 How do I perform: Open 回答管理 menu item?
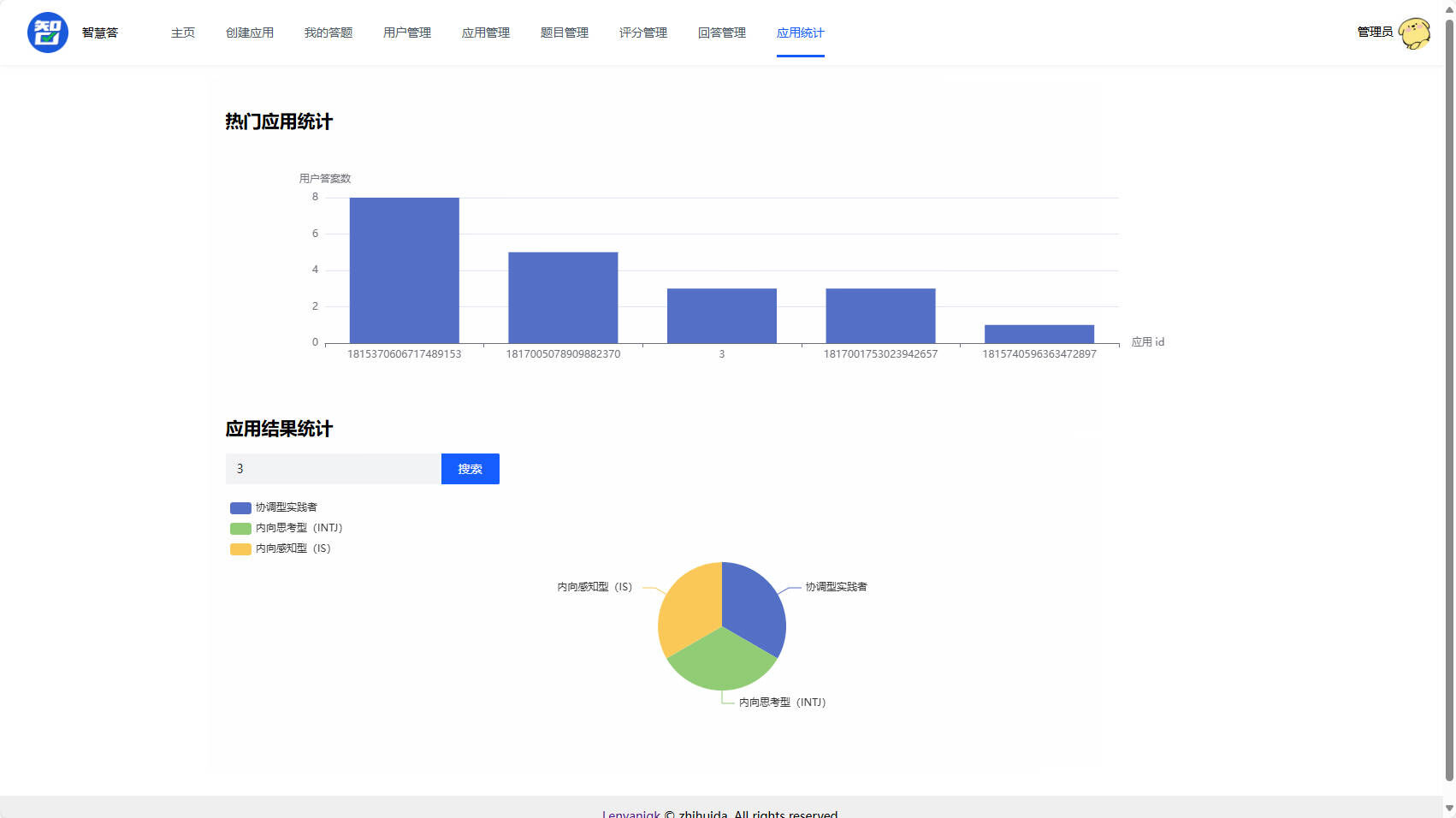click(x=722, y=33)
